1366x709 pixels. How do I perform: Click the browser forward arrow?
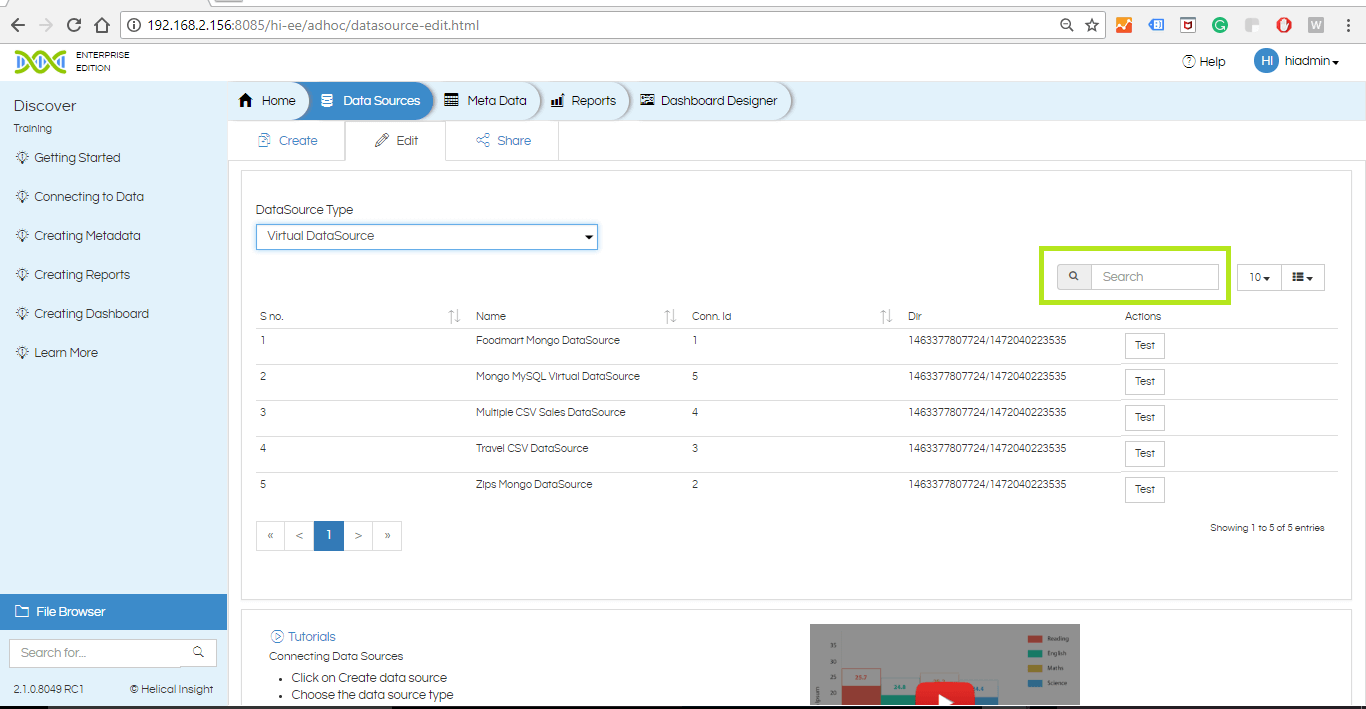pyautogui.click(x=45, y=25)
